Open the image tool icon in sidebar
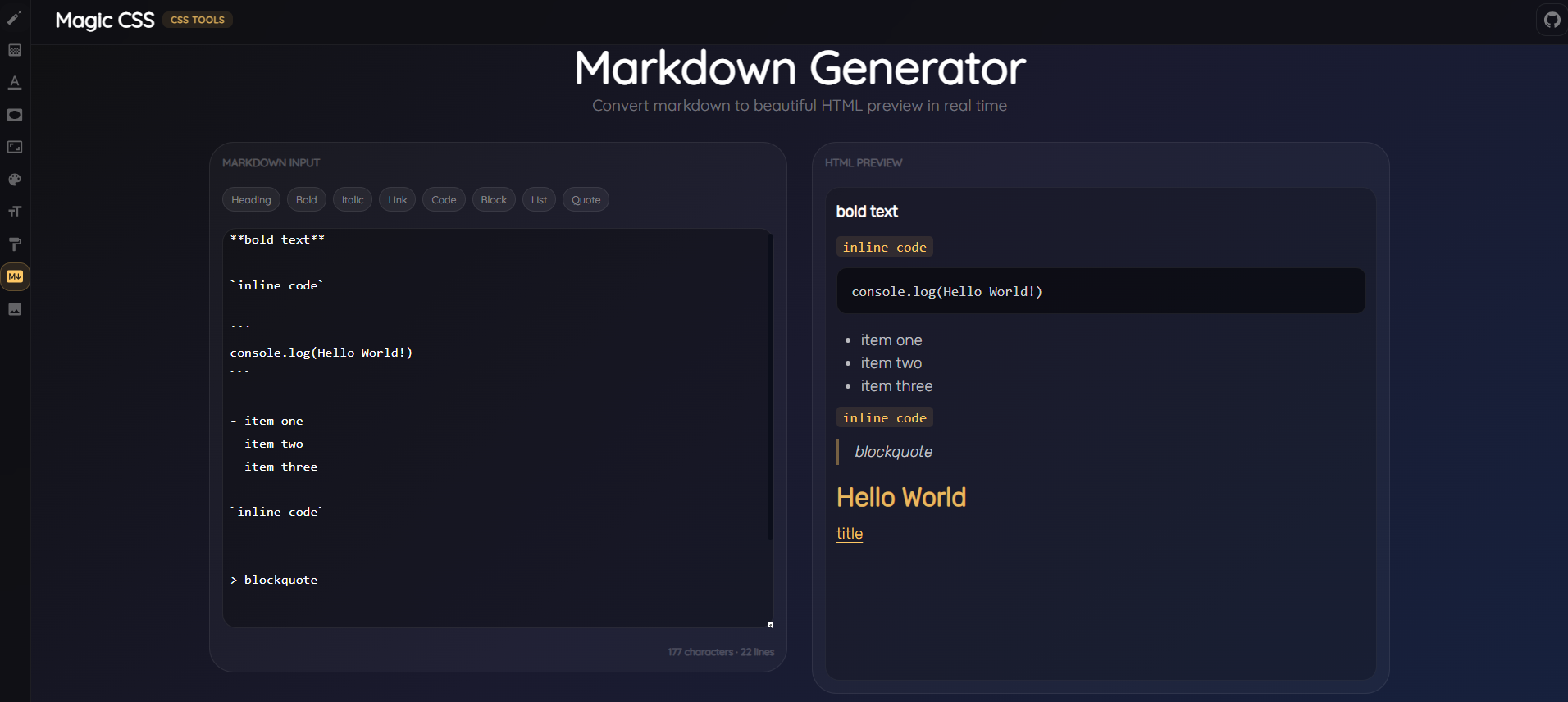This screenshot has width=1568, height=702. tap(15, 309)
